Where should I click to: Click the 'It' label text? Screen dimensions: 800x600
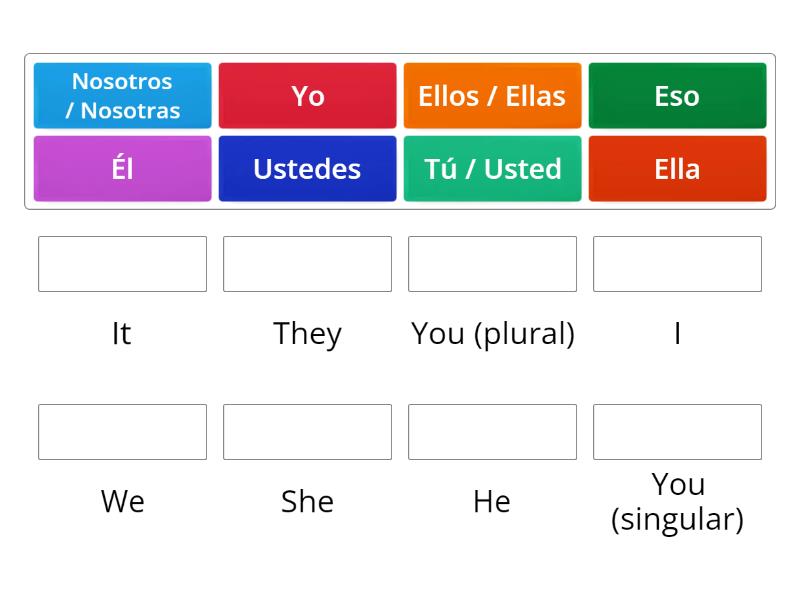[122, 334]
